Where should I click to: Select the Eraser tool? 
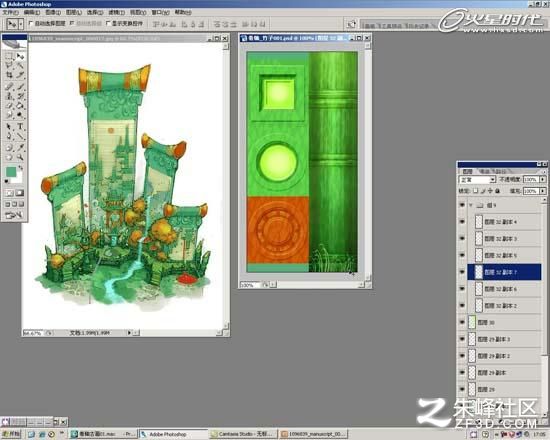click(x=9, y=105)
